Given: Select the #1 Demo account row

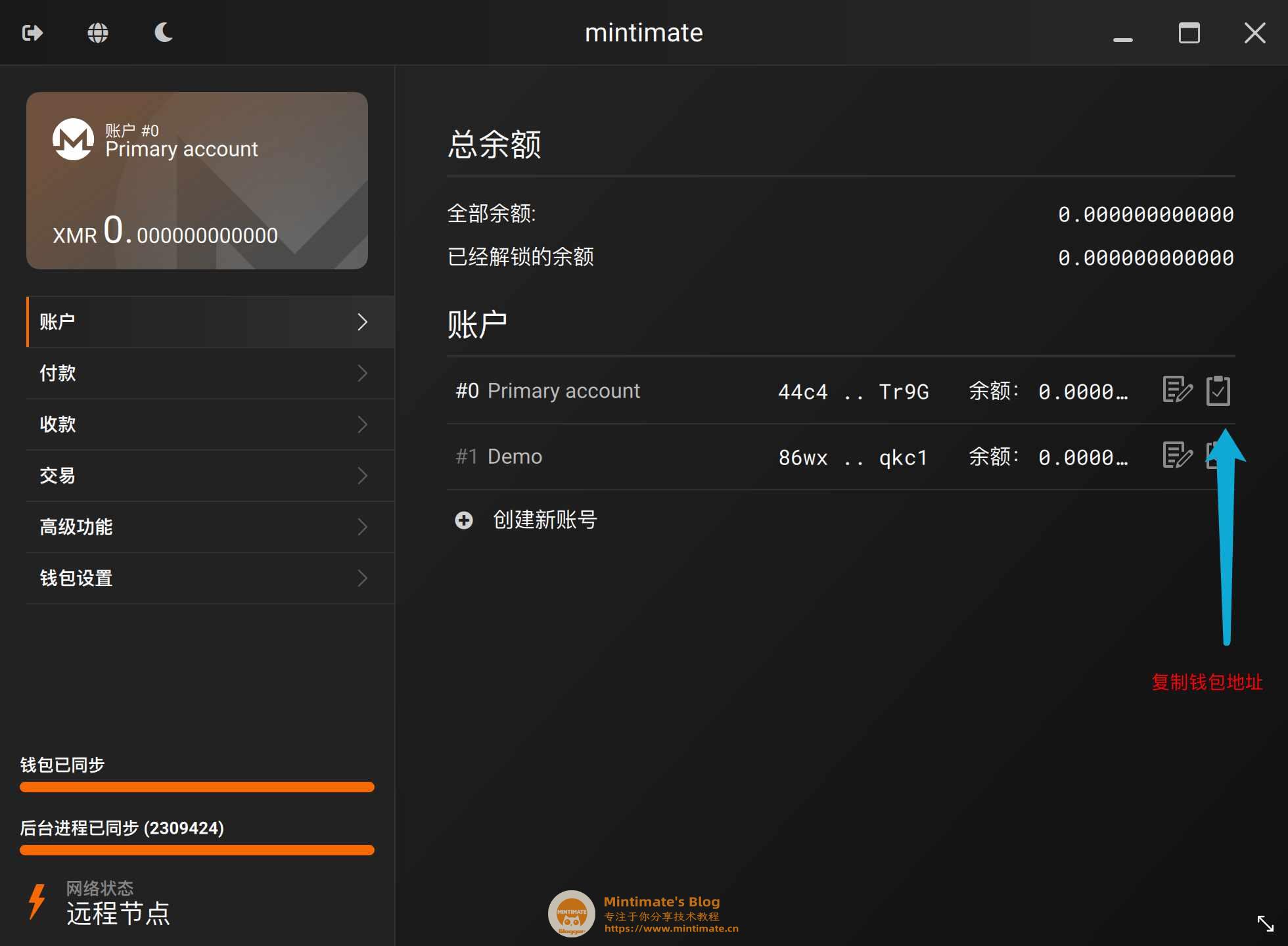Looking at the screenshot, I should [x=841, y=457].
